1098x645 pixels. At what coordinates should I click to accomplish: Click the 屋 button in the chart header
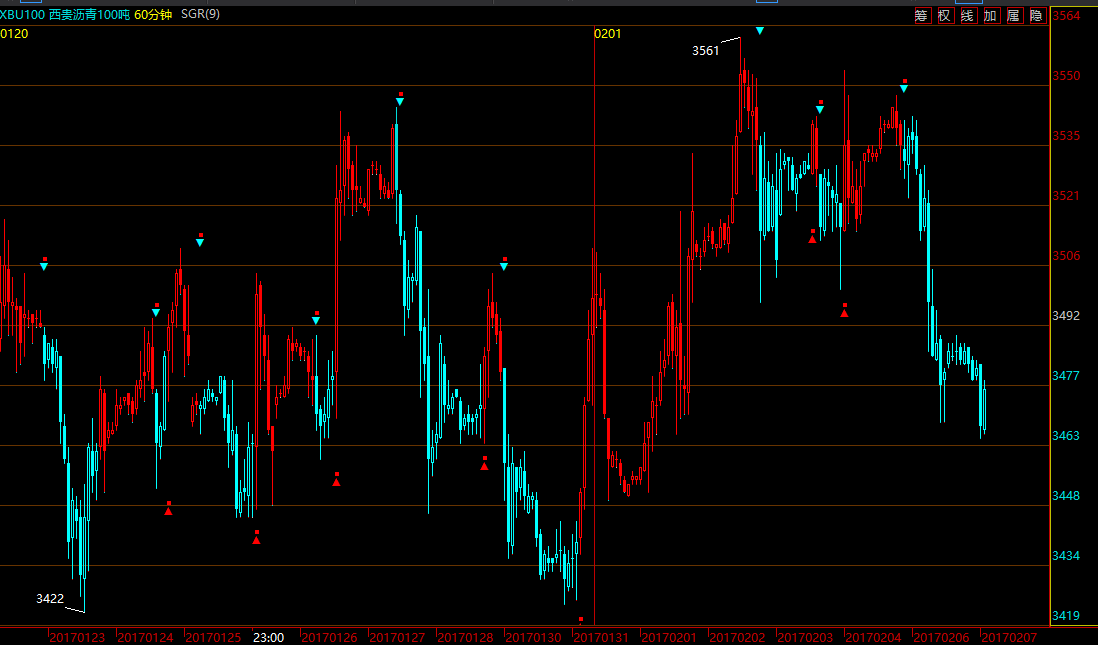(1014, 15)
